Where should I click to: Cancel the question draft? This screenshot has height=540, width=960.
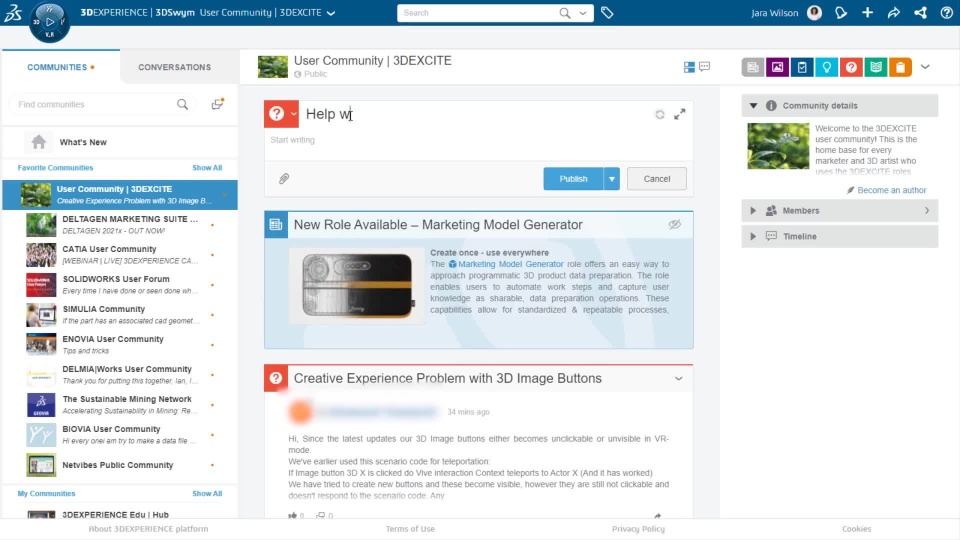[657, 179]
